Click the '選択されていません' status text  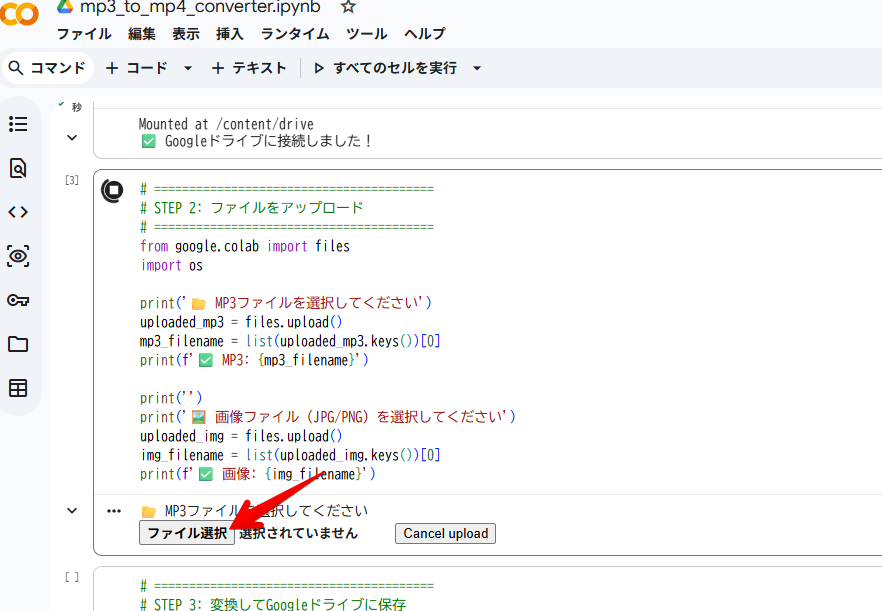tap(298, 533)
